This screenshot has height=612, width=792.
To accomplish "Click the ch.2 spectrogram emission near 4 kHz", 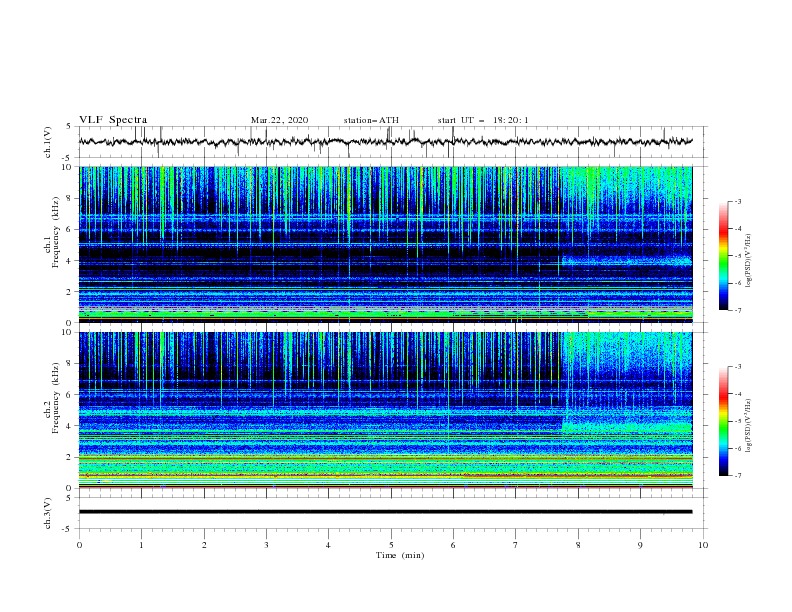I will 626,426.
